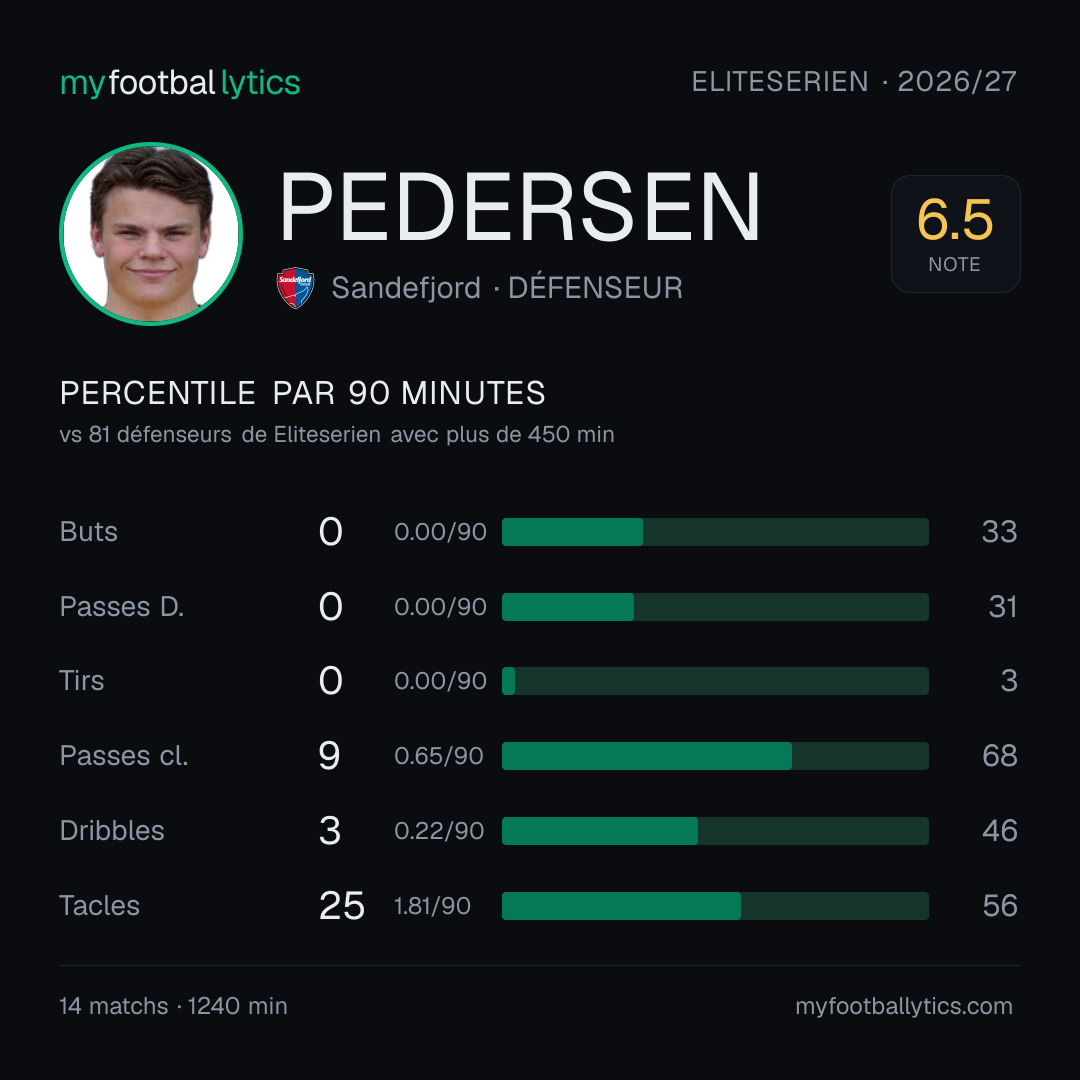Open the myfootballytics.com link
The image size is (1080, 1080).
(x=904, y=1006)
